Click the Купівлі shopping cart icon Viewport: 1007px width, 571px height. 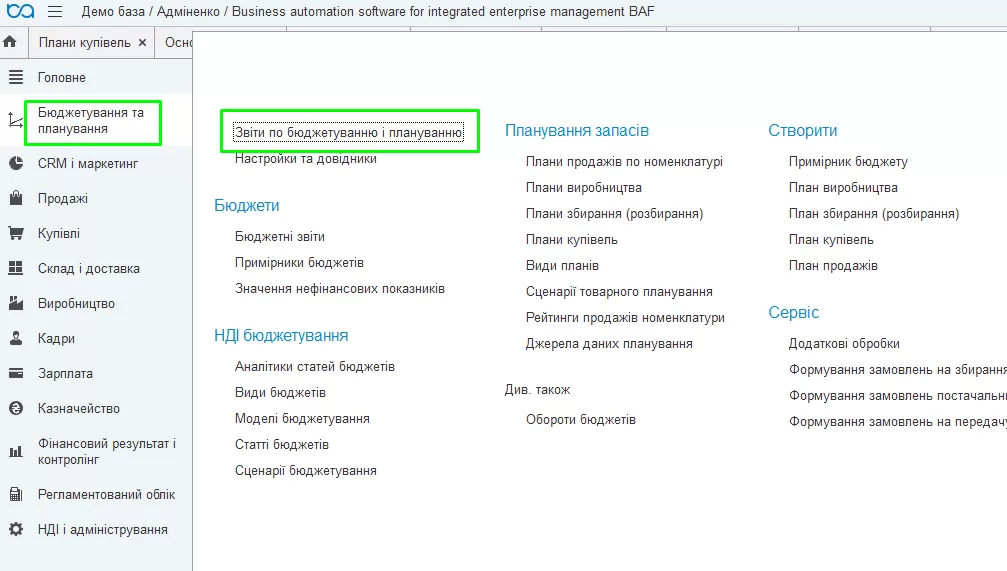click(x=16, y=233)
